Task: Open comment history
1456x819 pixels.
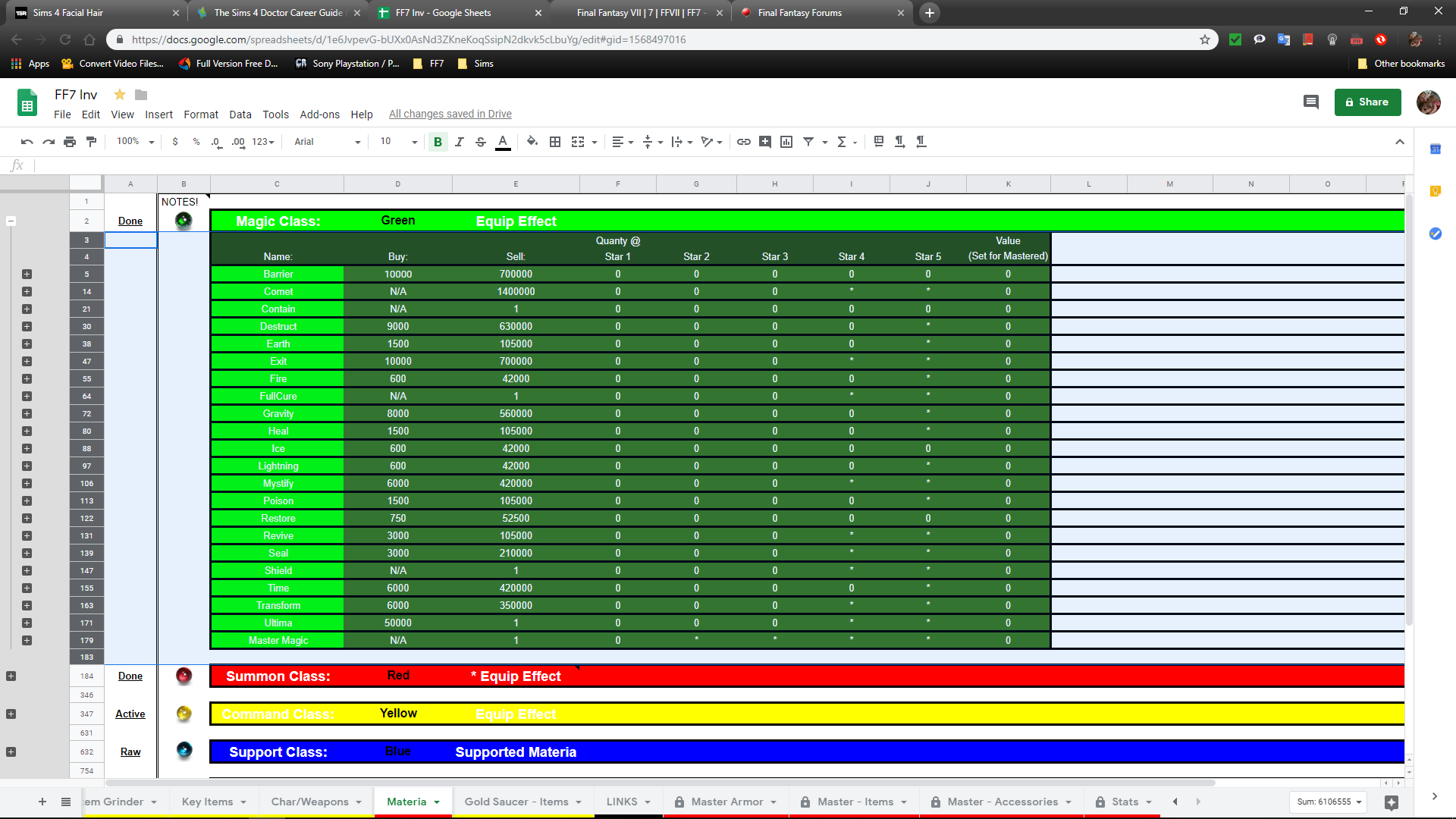Action: click(x=1310, y=102)
